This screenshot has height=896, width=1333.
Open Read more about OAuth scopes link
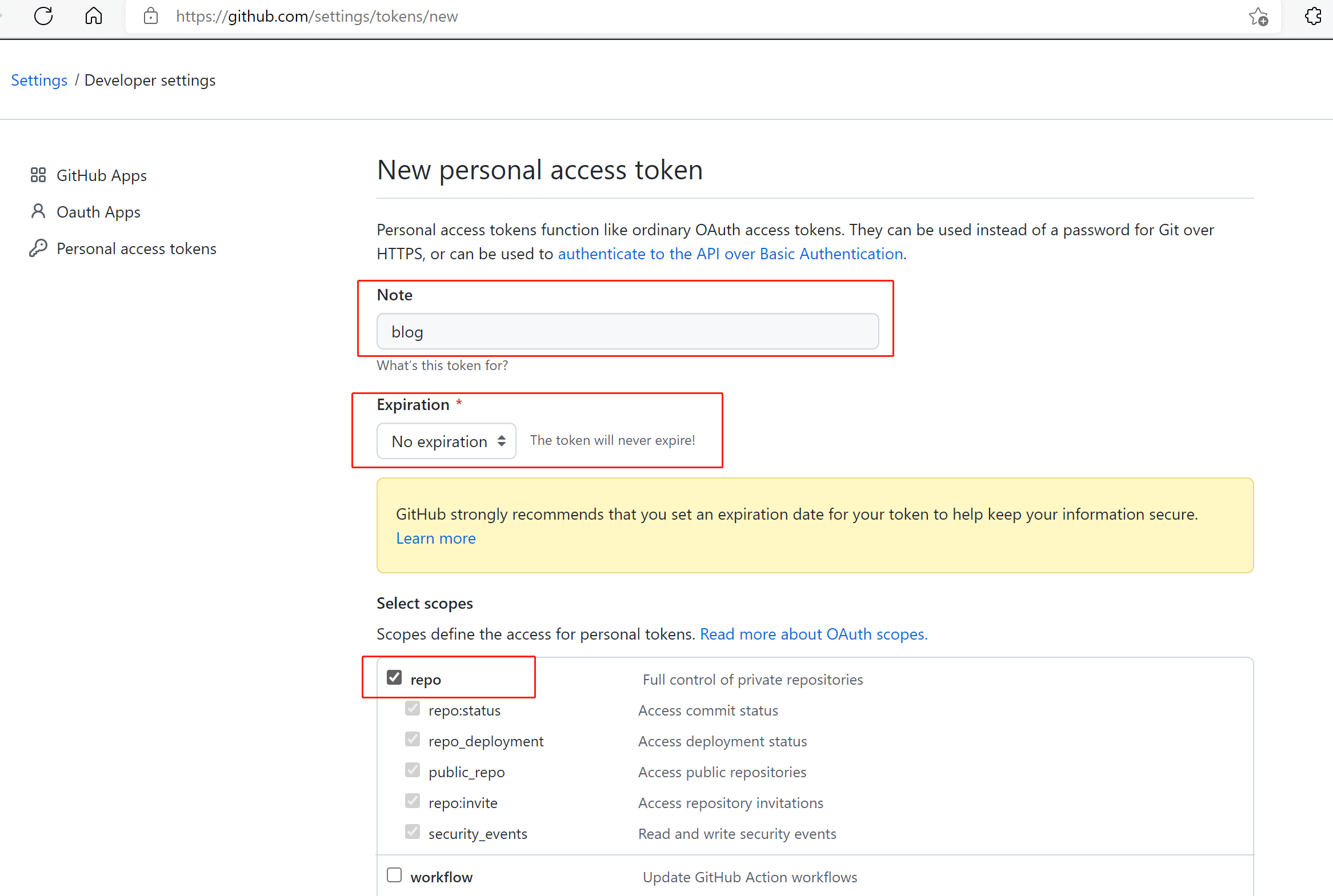[814, 634]
